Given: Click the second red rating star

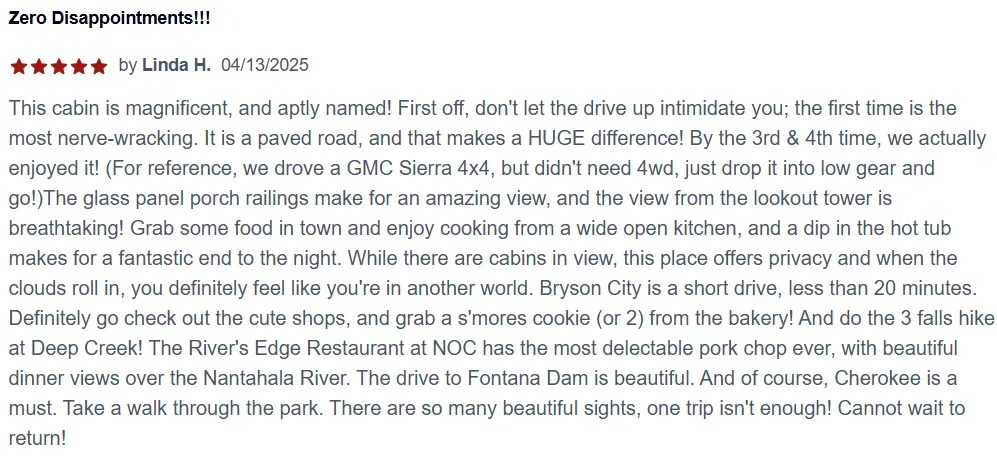Looking at the screenshot, I should coord(39,66).
